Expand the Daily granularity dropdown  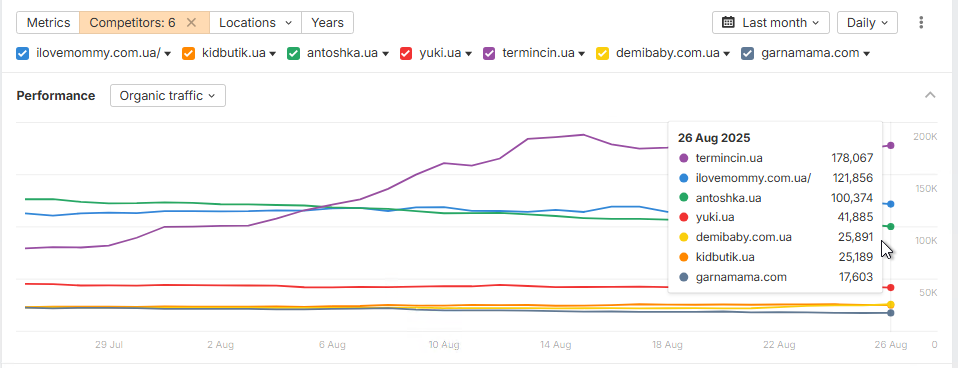867,23
